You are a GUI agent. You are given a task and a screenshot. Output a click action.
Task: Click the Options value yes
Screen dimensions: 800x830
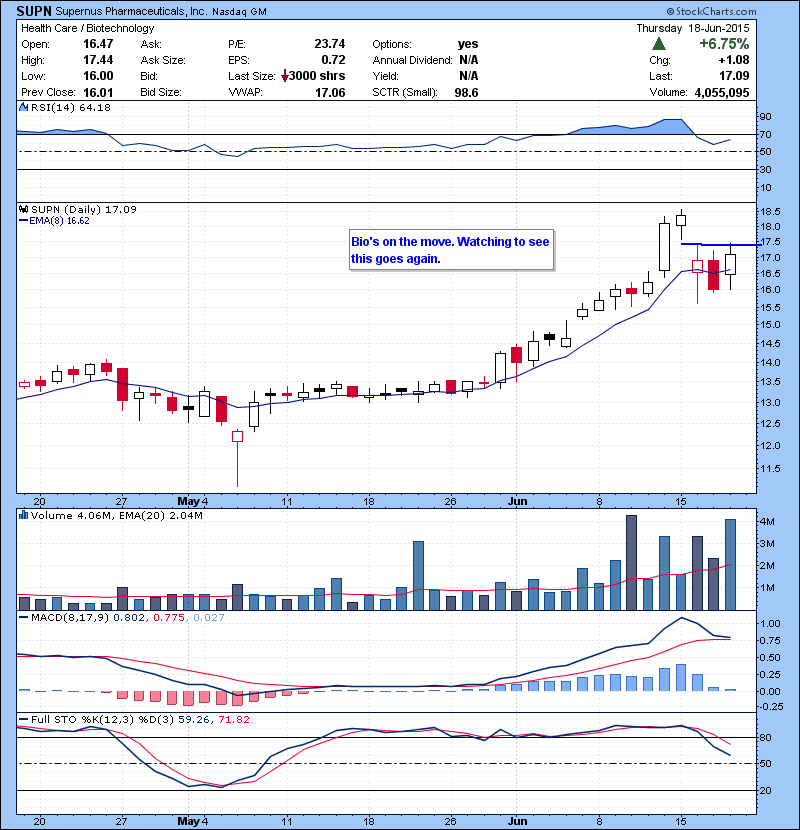tap(468, 44)
